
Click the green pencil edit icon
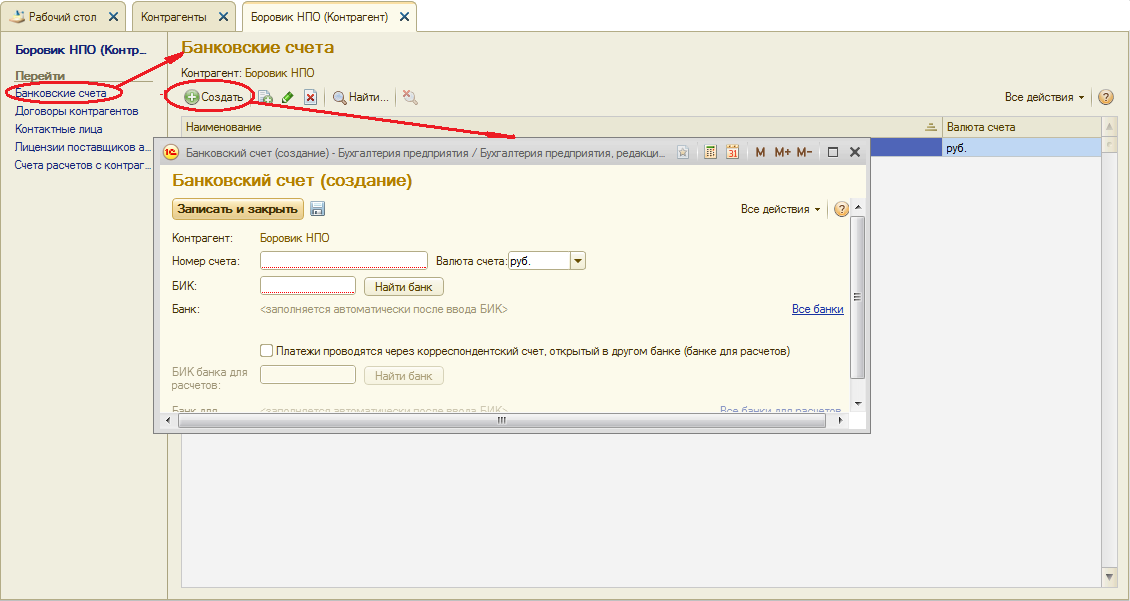(288, 97)
